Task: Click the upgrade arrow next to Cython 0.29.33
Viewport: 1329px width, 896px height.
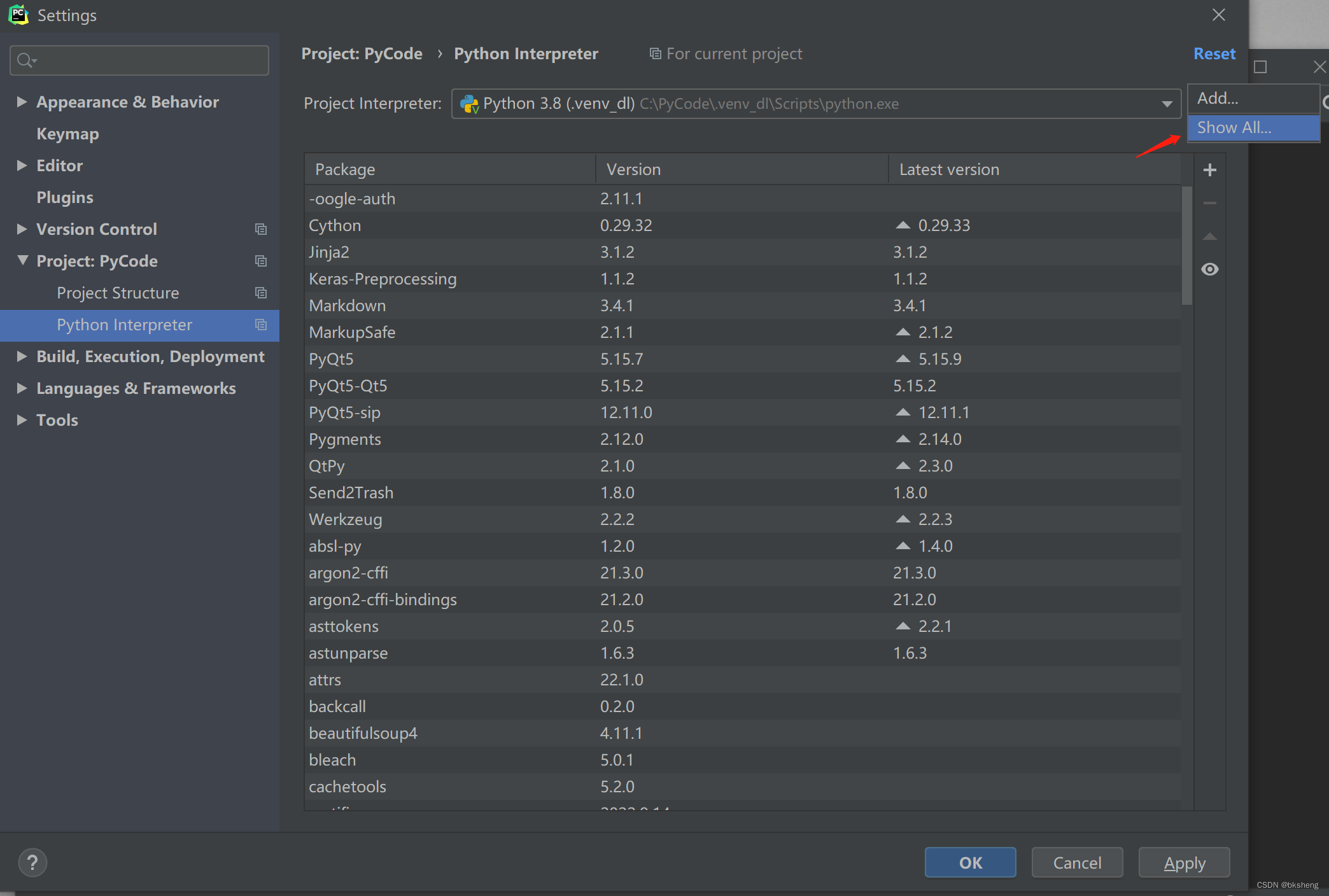Action: (903, 225)
